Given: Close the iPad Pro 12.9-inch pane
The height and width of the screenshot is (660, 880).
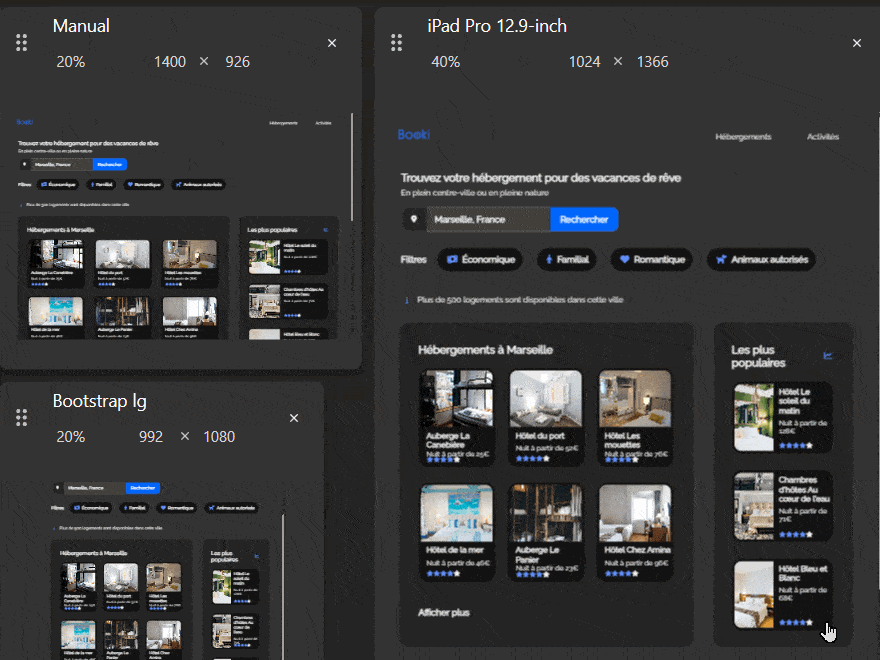Looking at the screenshot, I should [x=856, y=43].
